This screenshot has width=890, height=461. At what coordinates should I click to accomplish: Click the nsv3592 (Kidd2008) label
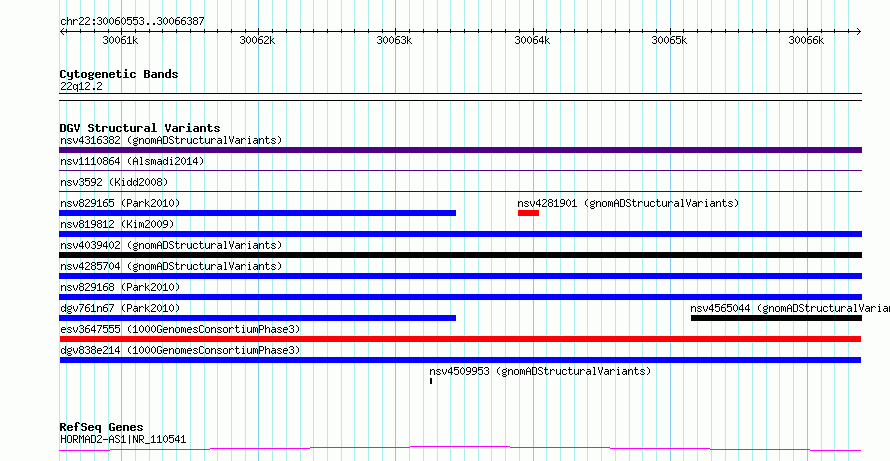pos(114,182)
